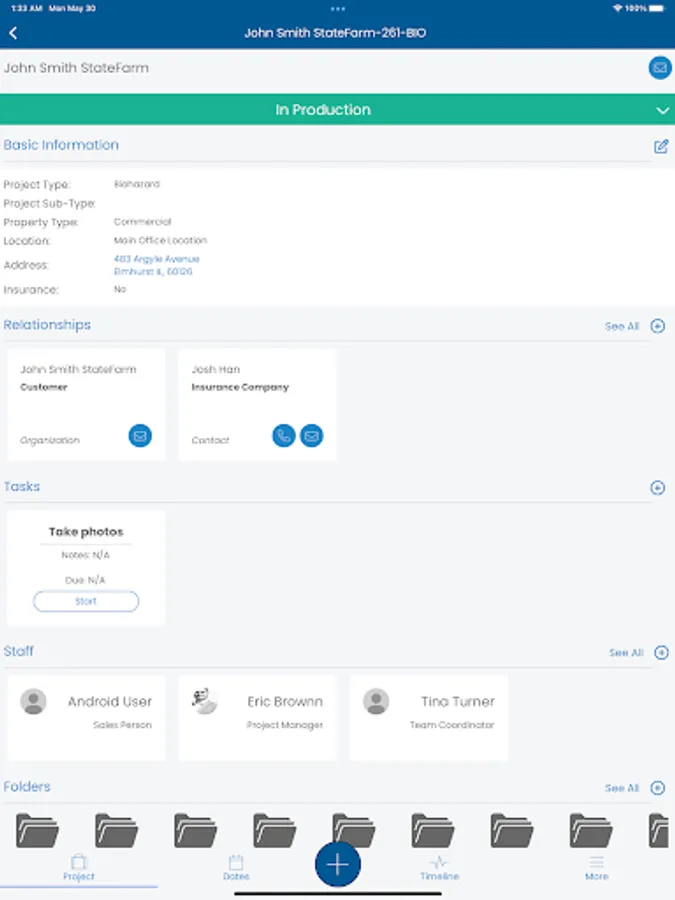See All staff members
The image size is (675, 900).
pyautogui.click(x=626, y=653)
